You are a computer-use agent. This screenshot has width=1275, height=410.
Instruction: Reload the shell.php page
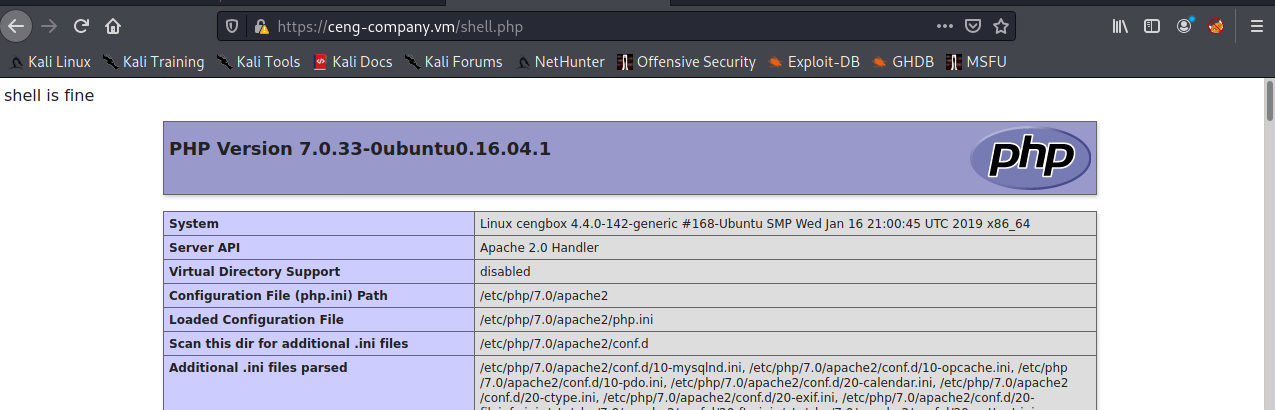click(81, 26)
